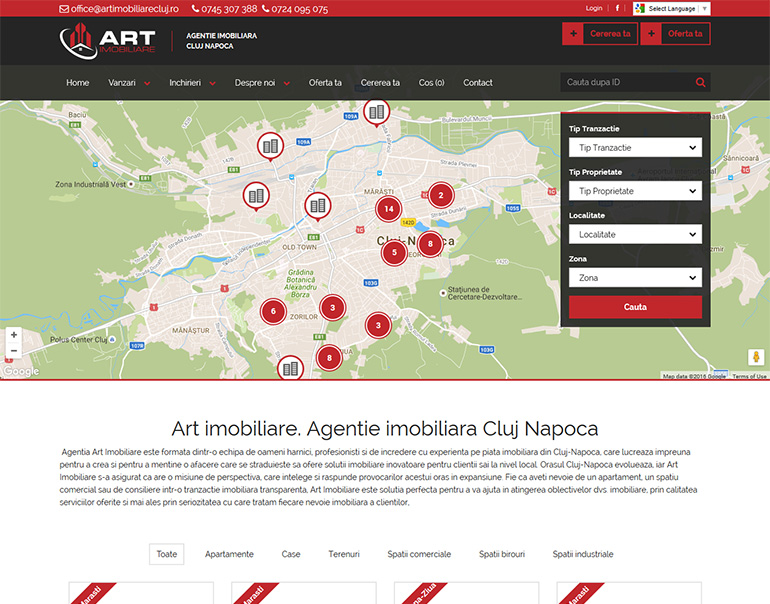This screenshot has height=604, width=770.
Task: Open the Tip Tranzactie dropdown
Action: point(635,147)
